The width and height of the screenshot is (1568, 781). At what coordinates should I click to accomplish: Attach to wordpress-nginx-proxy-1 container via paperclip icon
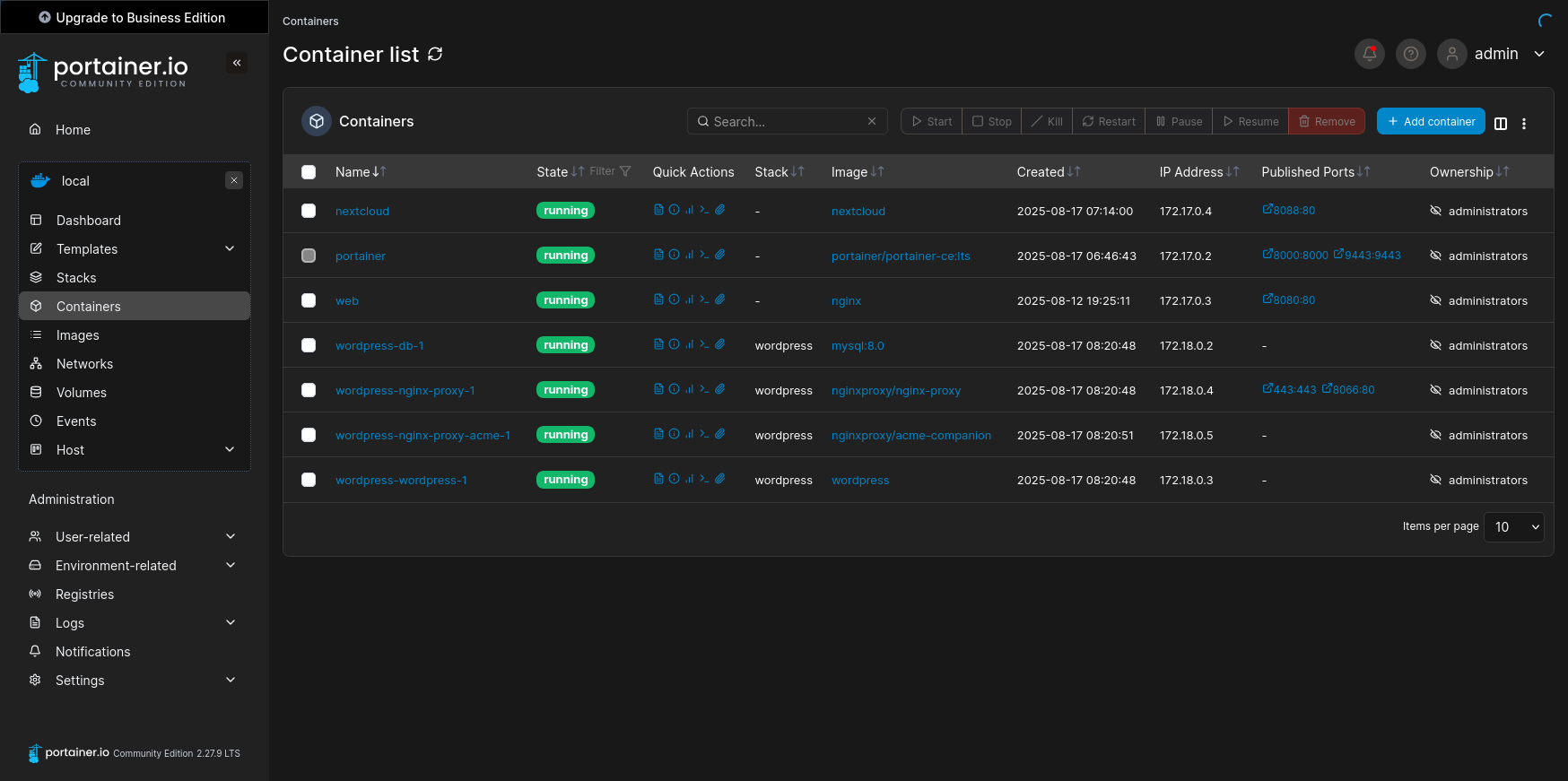click(719, 389)
